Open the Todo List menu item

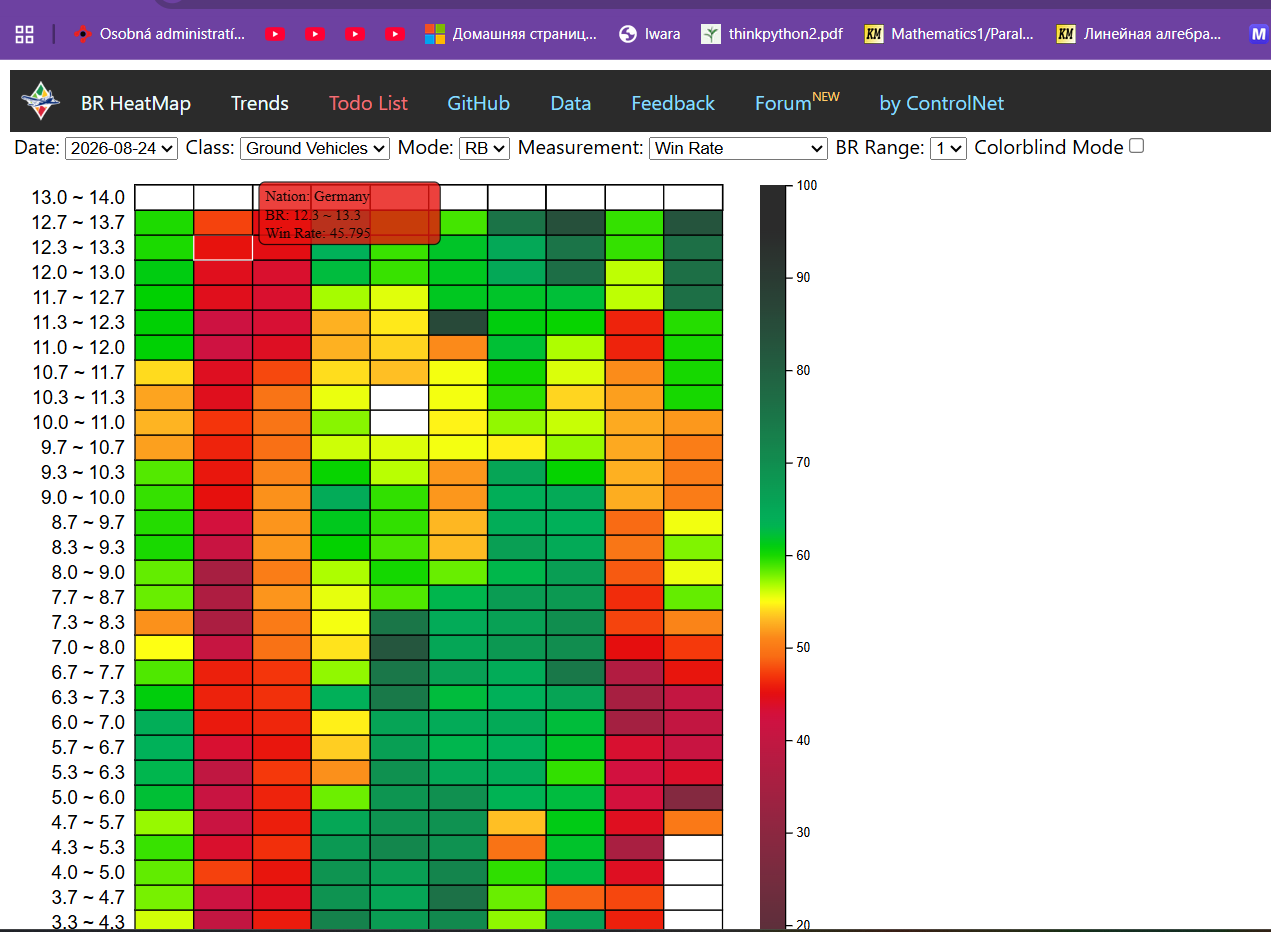click(368, 103)
